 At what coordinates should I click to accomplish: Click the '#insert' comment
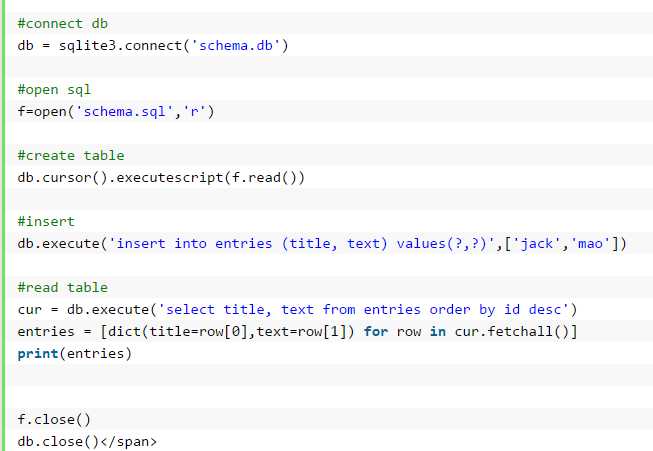coord(46,222)
